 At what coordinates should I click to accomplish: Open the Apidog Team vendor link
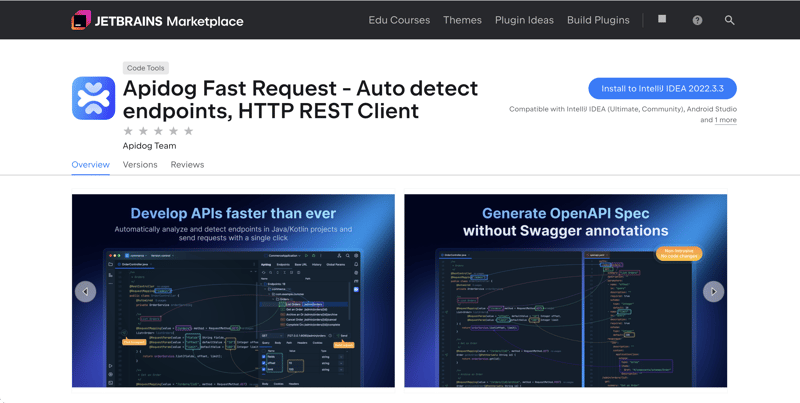coord(149,146)
